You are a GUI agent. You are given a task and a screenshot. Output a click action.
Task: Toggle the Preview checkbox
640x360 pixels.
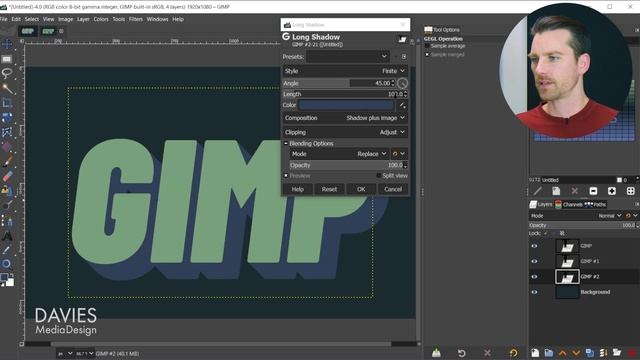[x=286, y=176]
